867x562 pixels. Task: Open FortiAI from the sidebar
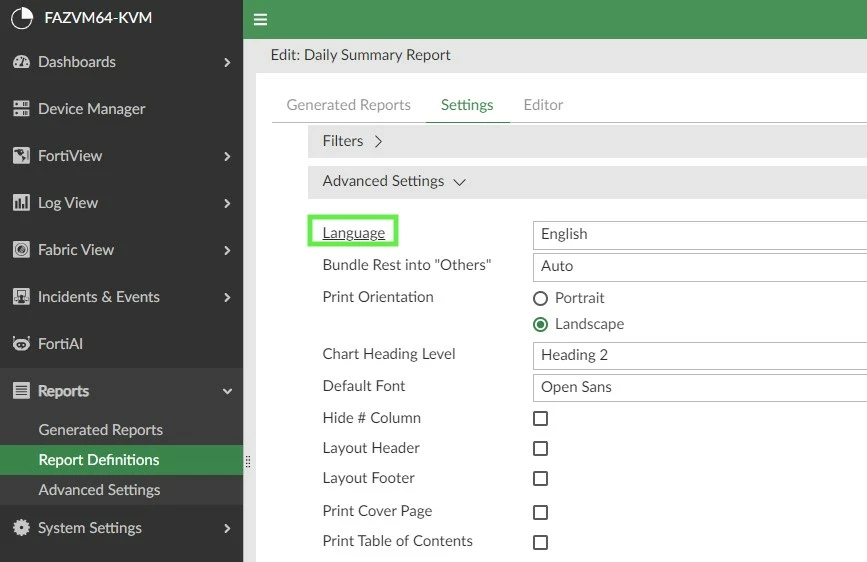coord(121,344)
